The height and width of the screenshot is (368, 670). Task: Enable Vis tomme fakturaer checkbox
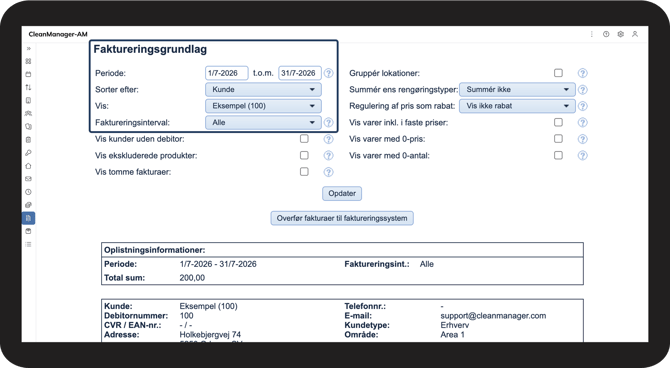pos(304,171)
